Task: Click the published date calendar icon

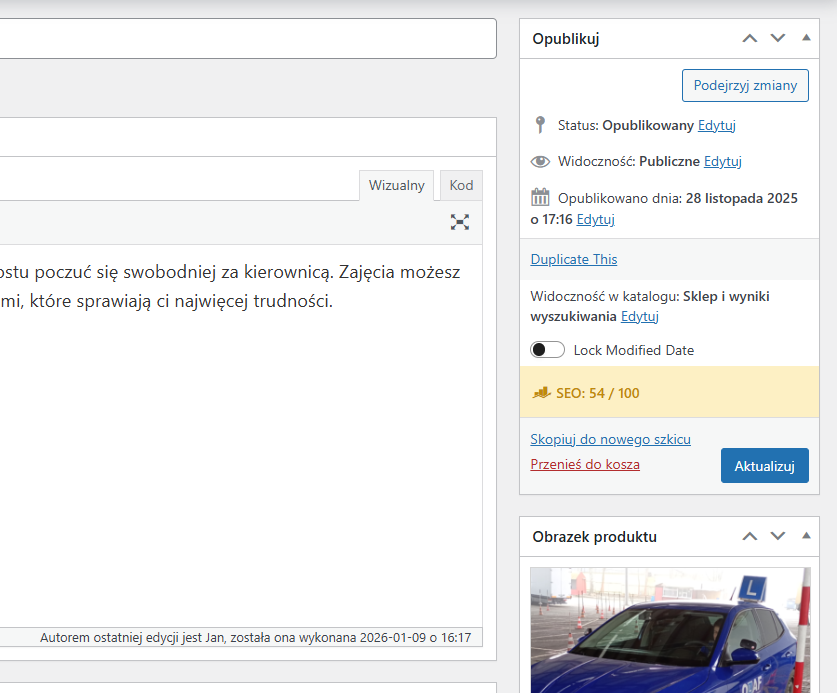Action: pos(540,197)
